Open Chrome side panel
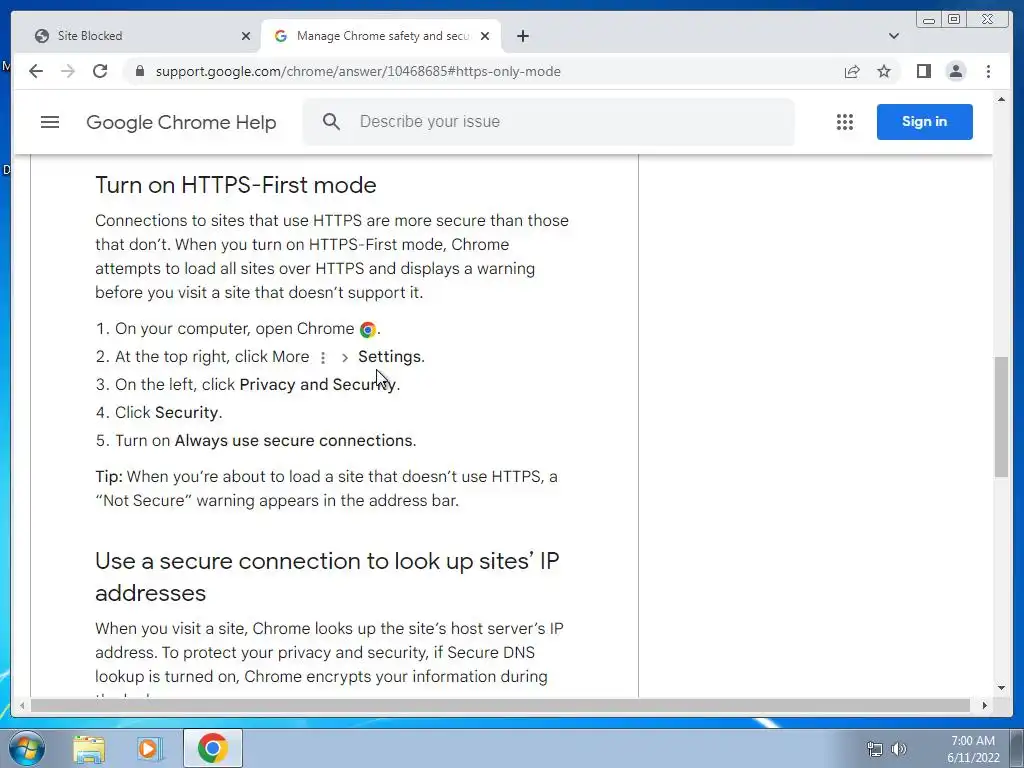The width and height of the screenshot is (1024, 768). (x=923, y=71)
